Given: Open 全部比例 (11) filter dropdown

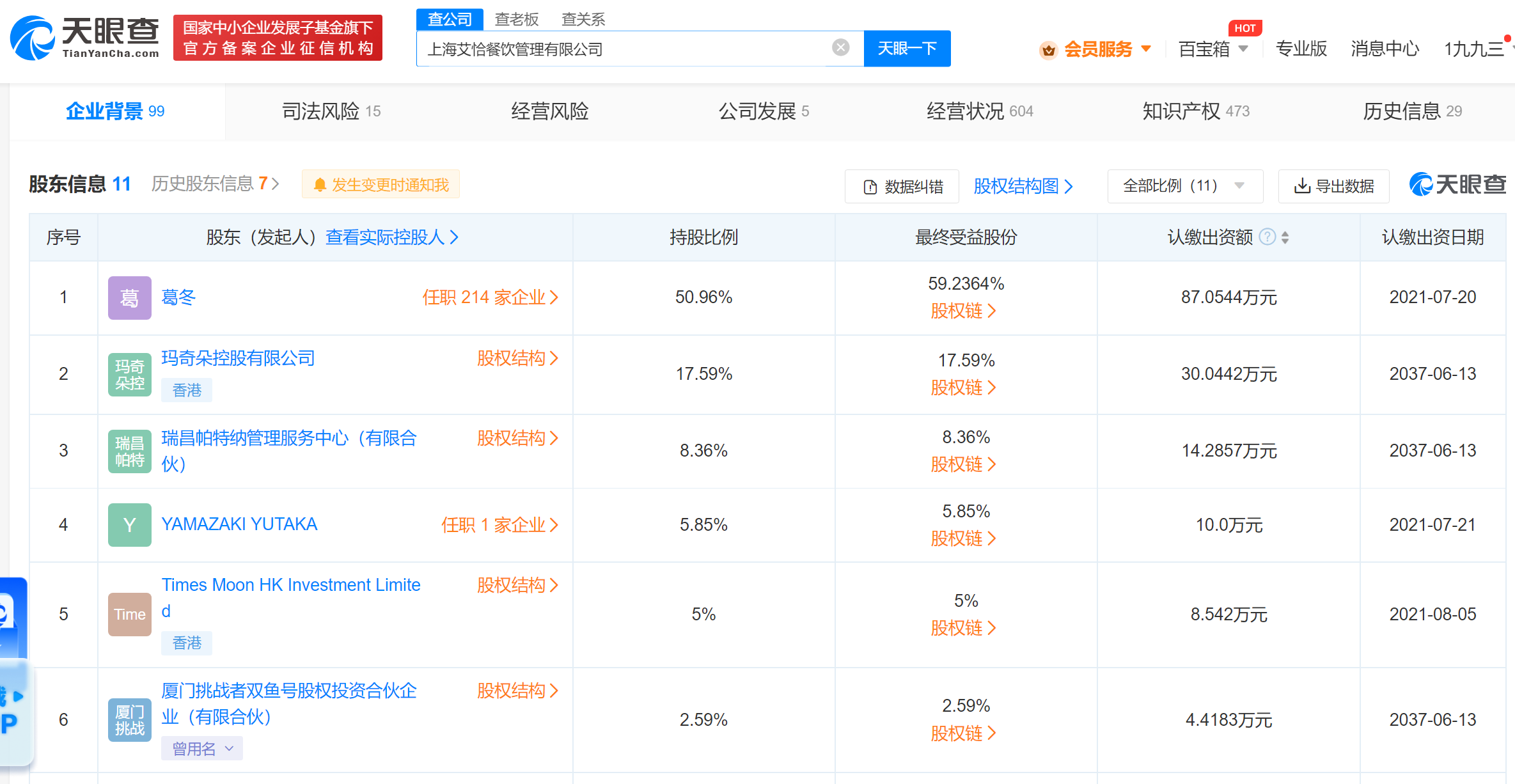Looking at the screenshot, I should pos(1185,186).
